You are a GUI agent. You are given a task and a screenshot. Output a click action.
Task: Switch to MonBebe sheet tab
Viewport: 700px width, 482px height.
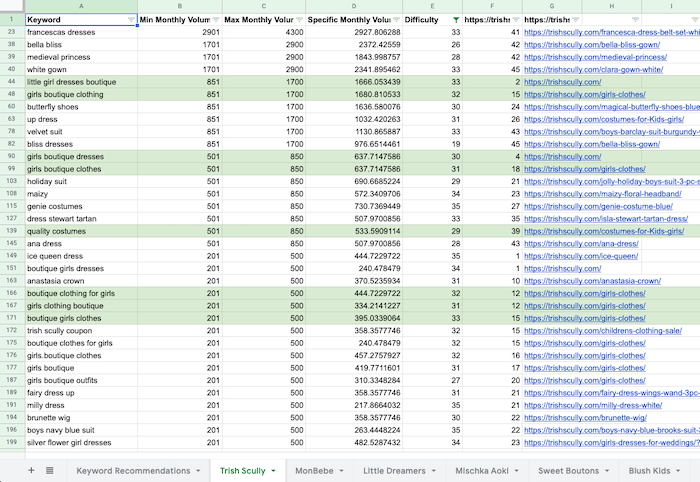314,471
